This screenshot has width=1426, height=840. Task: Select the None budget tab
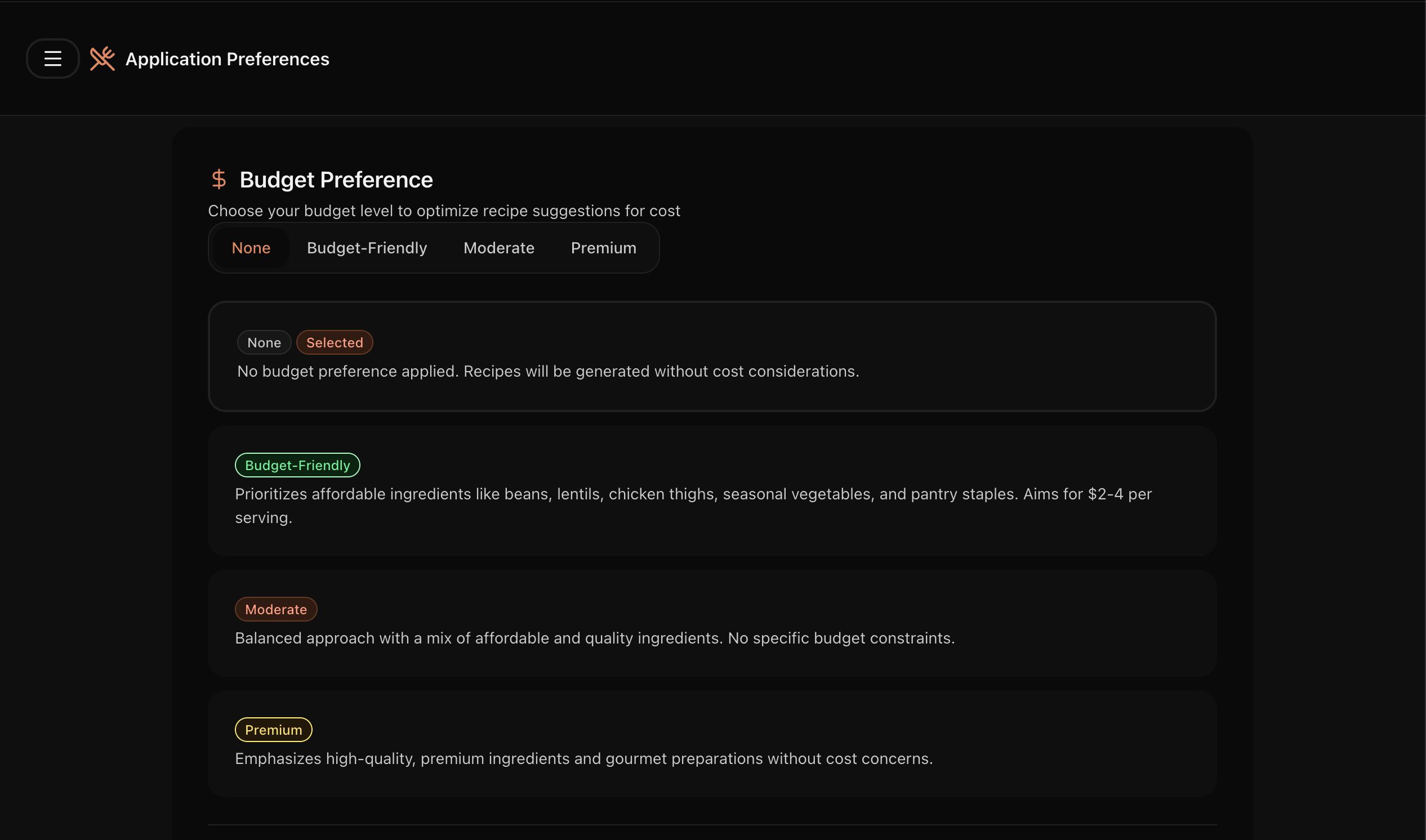click(x=251, y=248)
